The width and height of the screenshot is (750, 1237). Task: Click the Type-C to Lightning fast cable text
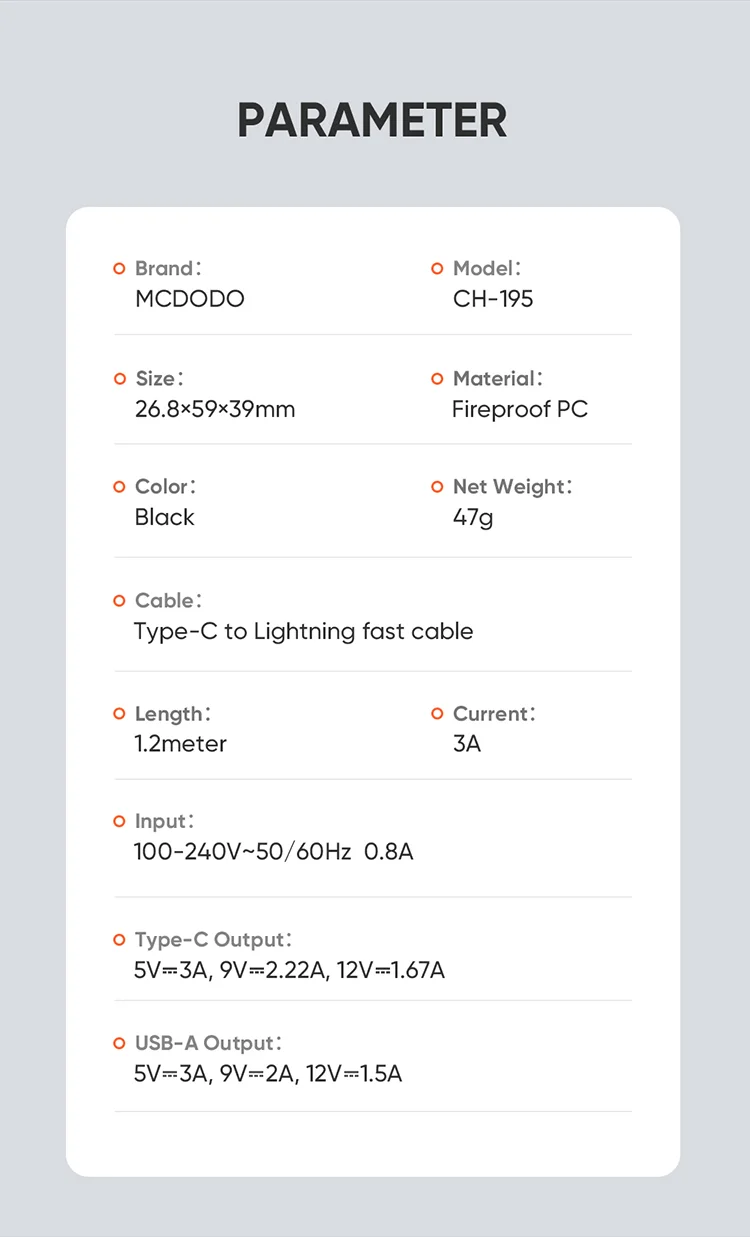click(304, 631)
